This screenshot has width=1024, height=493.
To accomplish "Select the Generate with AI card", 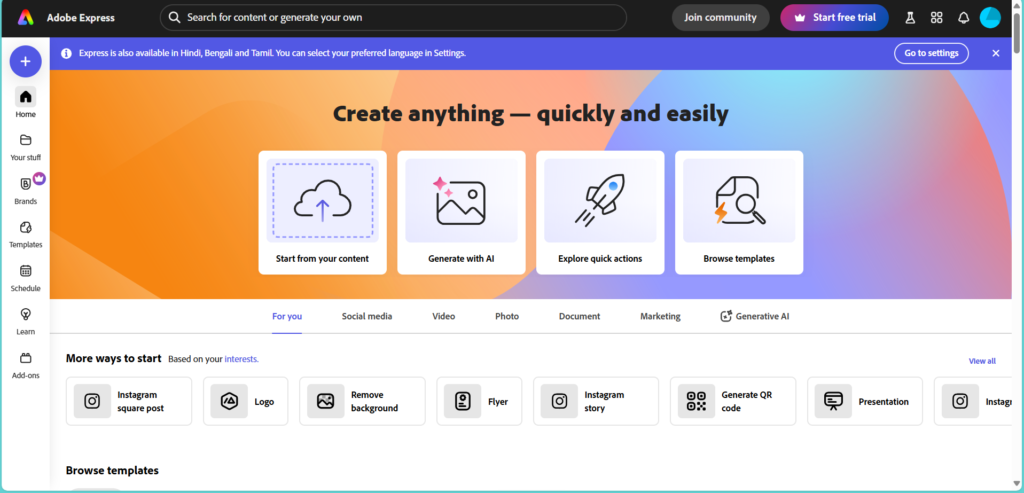I will click(x=461, y=212).
